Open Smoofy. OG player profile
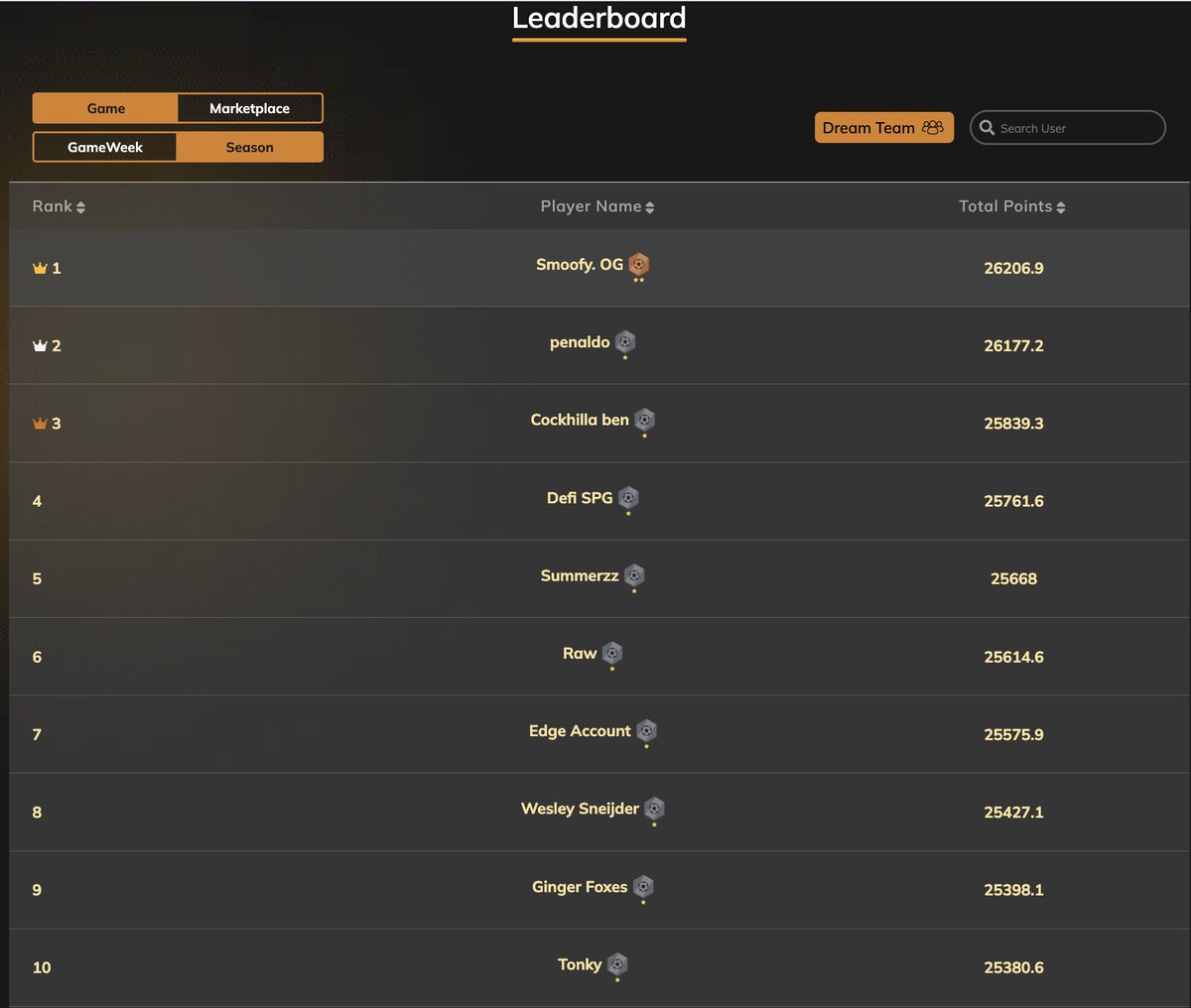This screenshot has height=1008, width=1191. 580,265
